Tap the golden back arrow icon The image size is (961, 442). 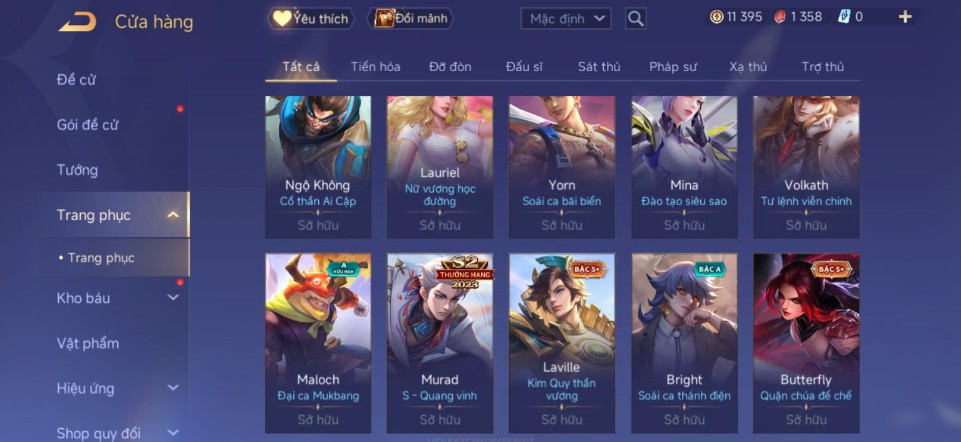click(x=78, y=22)
